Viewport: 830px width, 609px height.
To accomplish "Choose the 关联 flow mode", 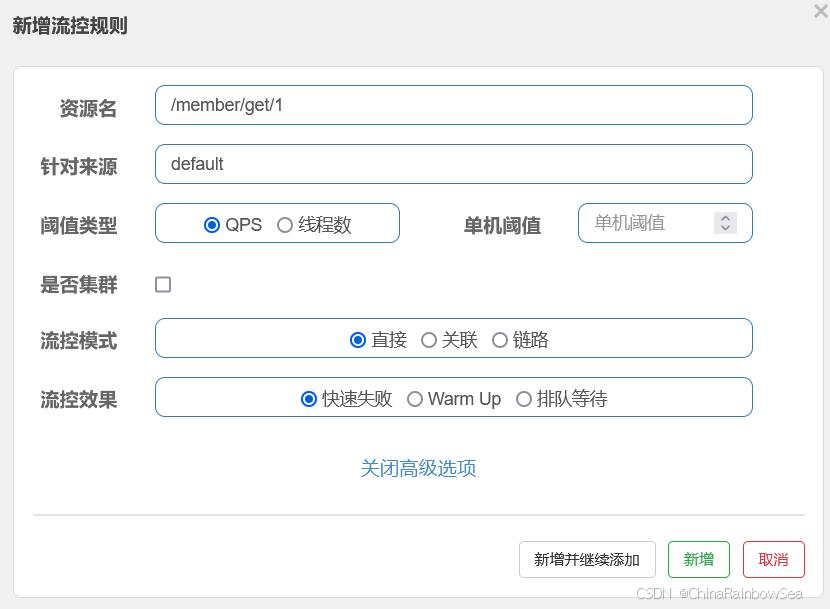I will click(429, 340).
